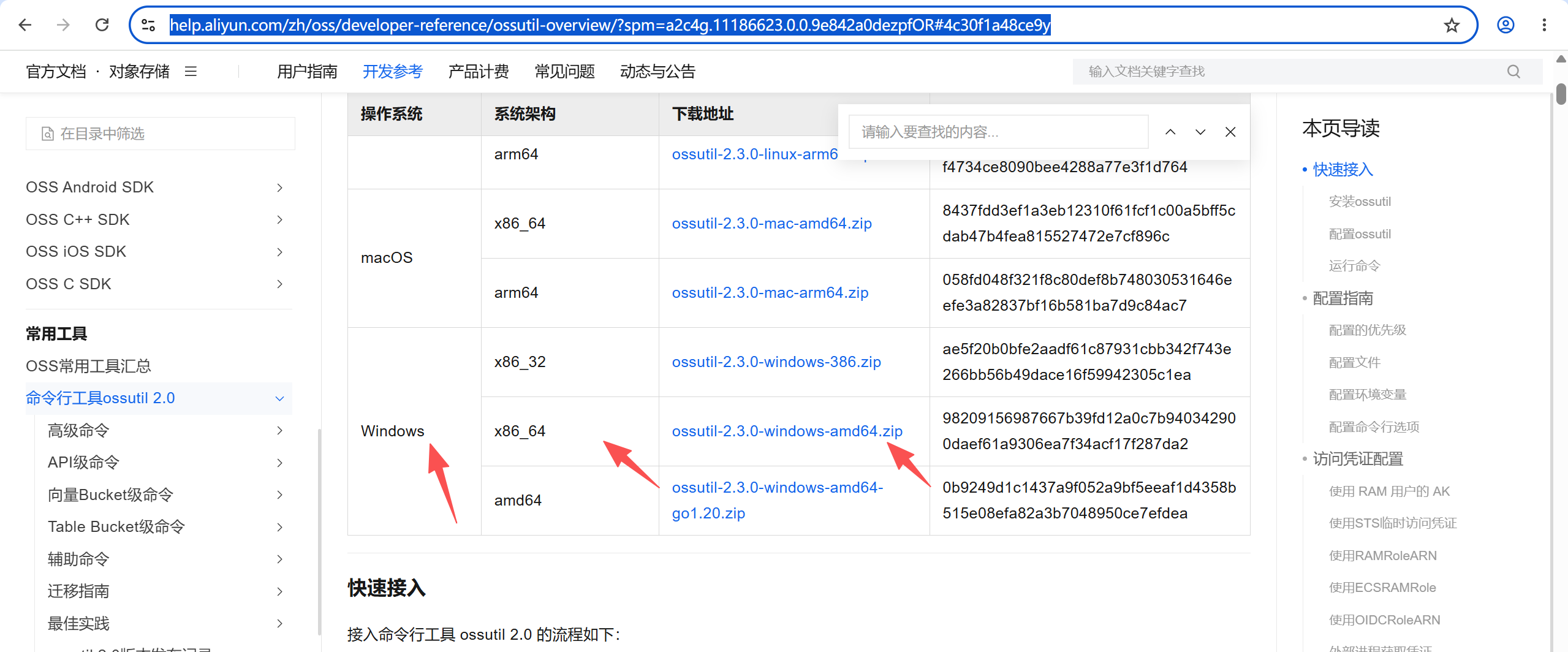Go back with the browser back arrow
This screenshot has width=1568, height=652.
25,25
